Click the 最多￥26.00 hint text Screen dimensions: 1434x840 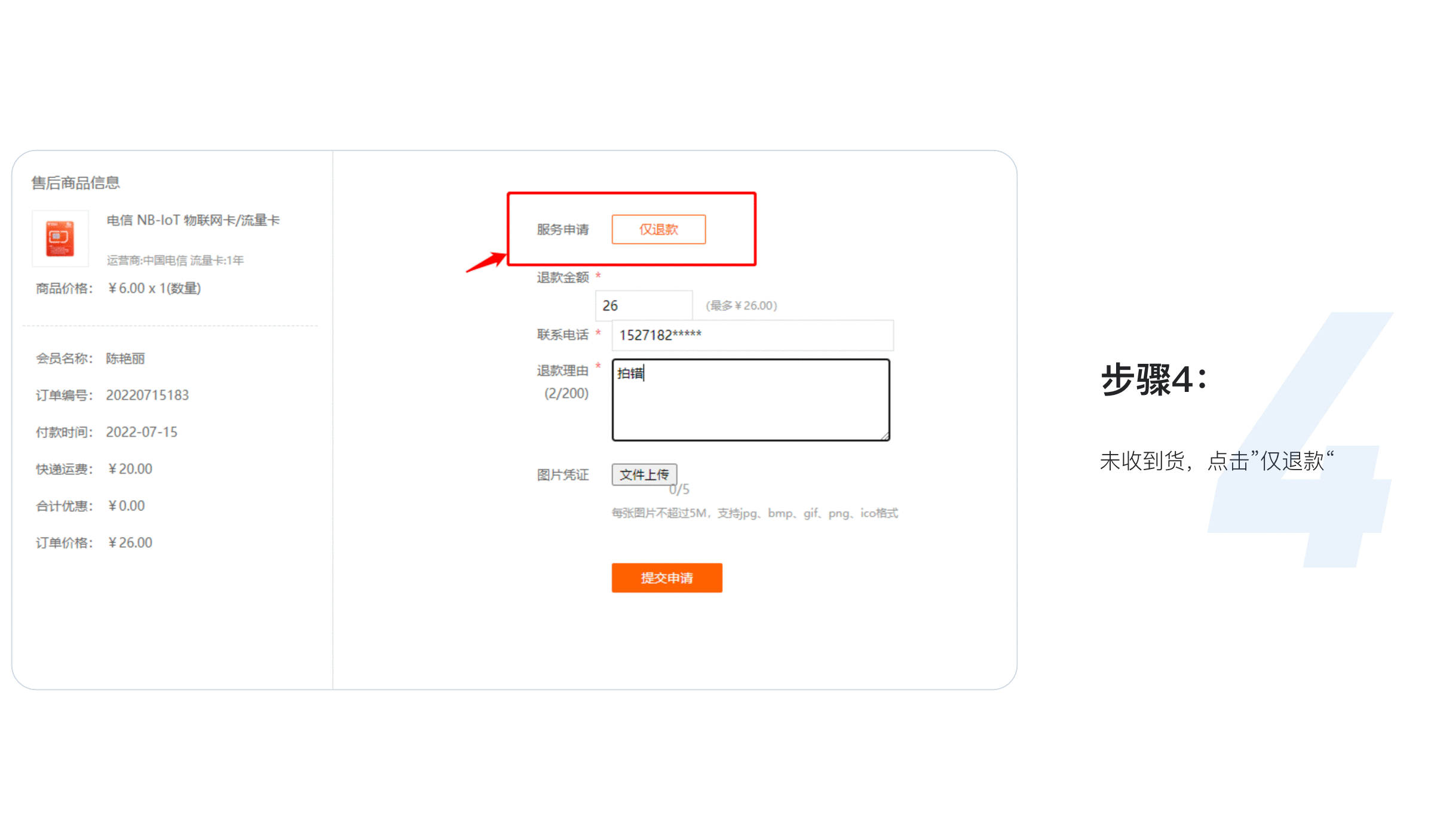point(741,305)
